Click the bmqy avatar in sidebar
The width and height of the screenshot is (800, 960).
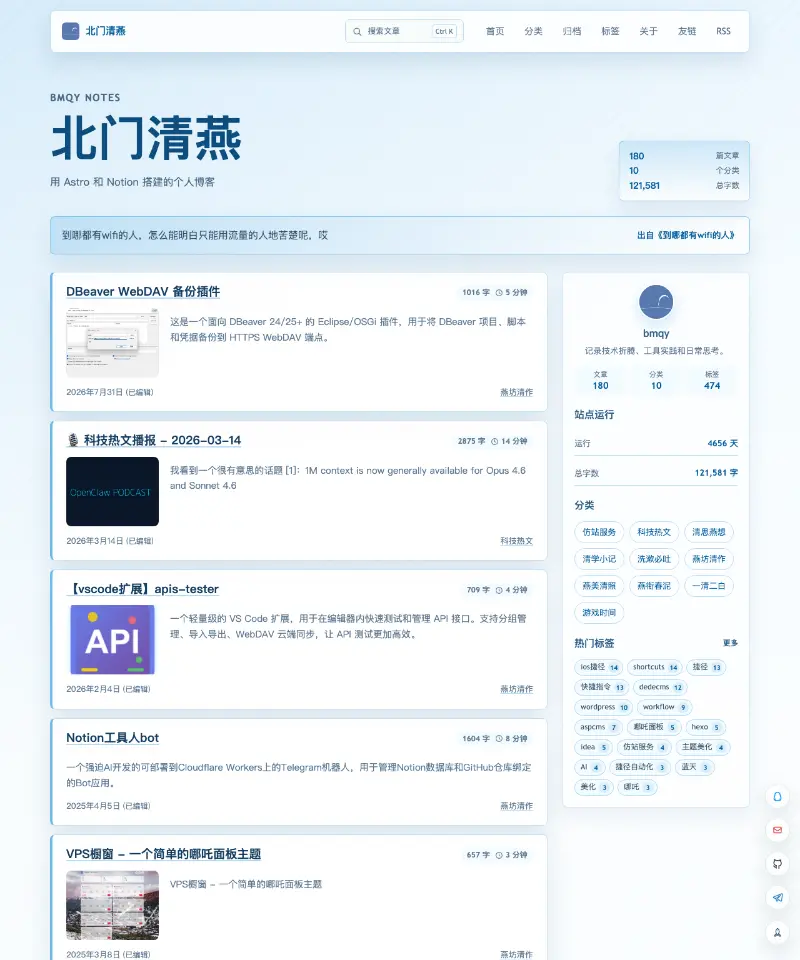coord(656,302)
